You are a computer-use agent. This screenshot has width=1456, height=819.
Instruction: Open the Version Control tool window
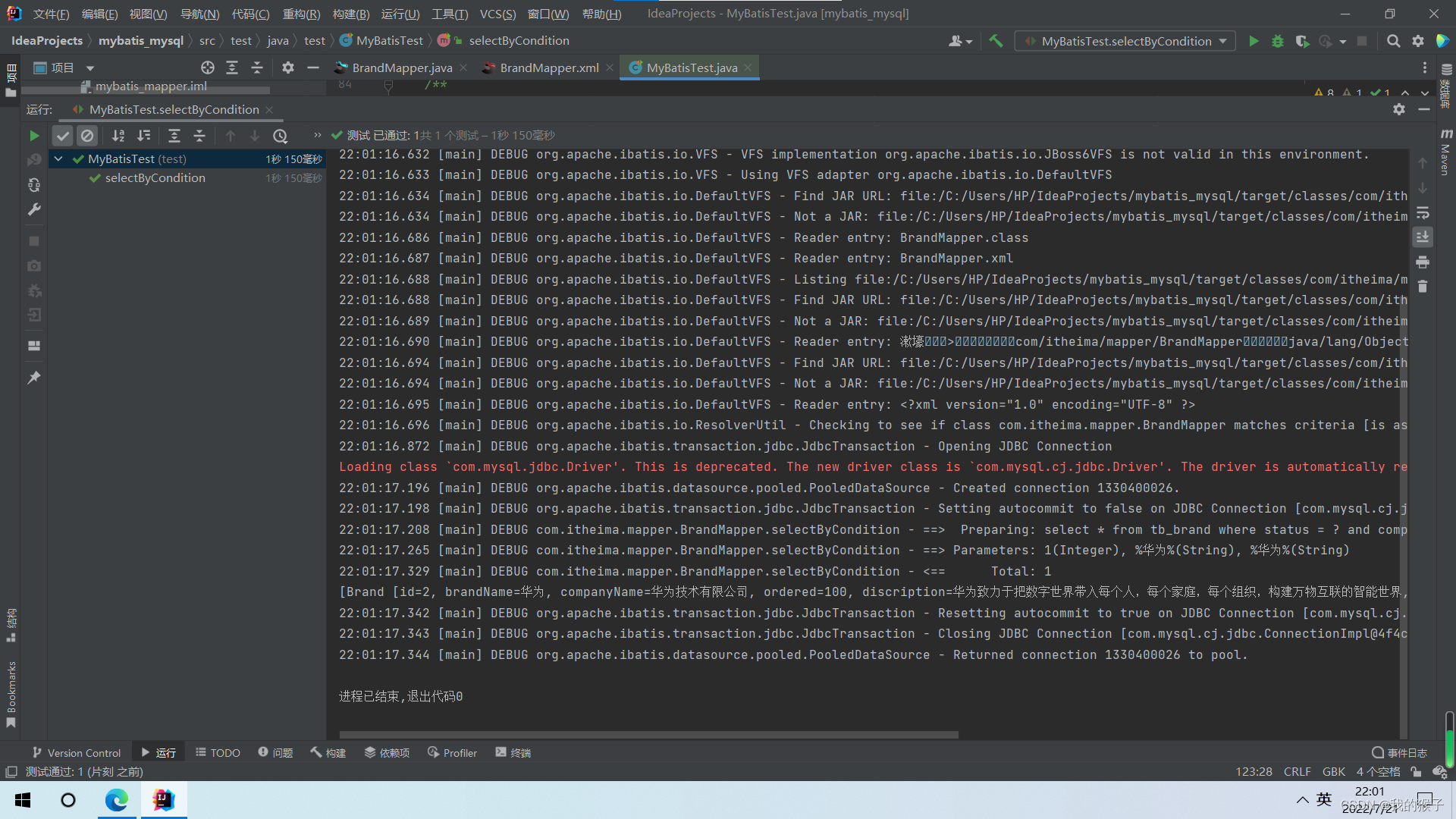pyautogui.click(x=76, y=752)
